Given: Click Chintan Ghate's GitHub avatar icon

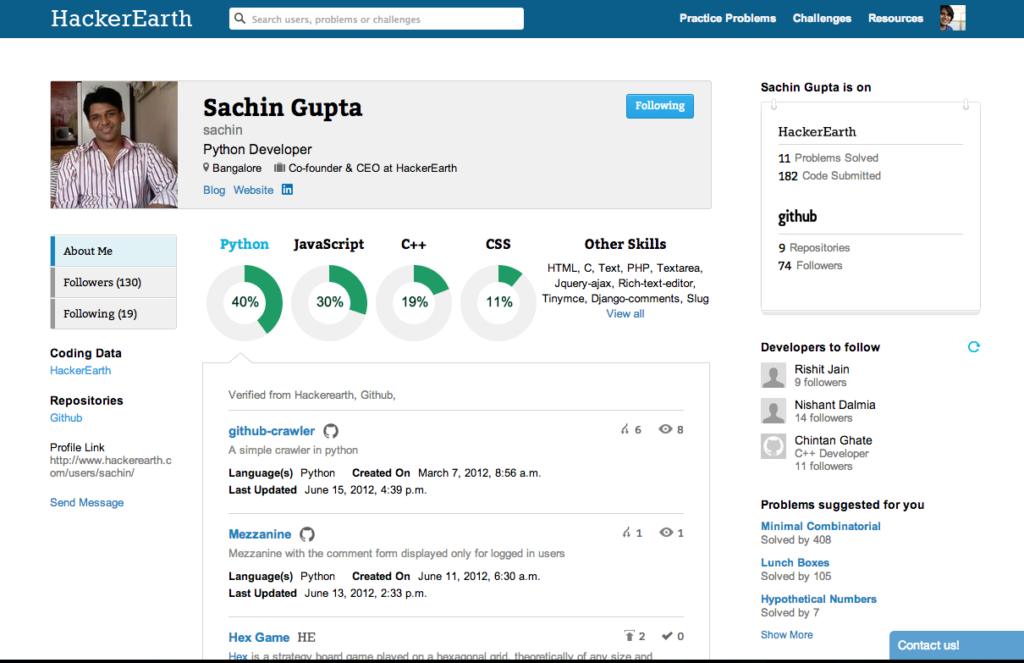Looking at the screenshot, I should click(x=773, y=446).
